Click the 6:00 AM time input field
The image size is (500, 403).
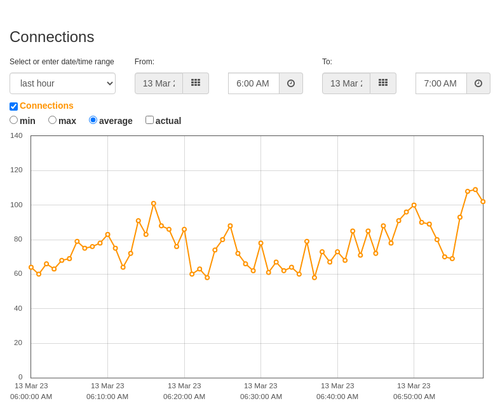[x=254, y=83]
